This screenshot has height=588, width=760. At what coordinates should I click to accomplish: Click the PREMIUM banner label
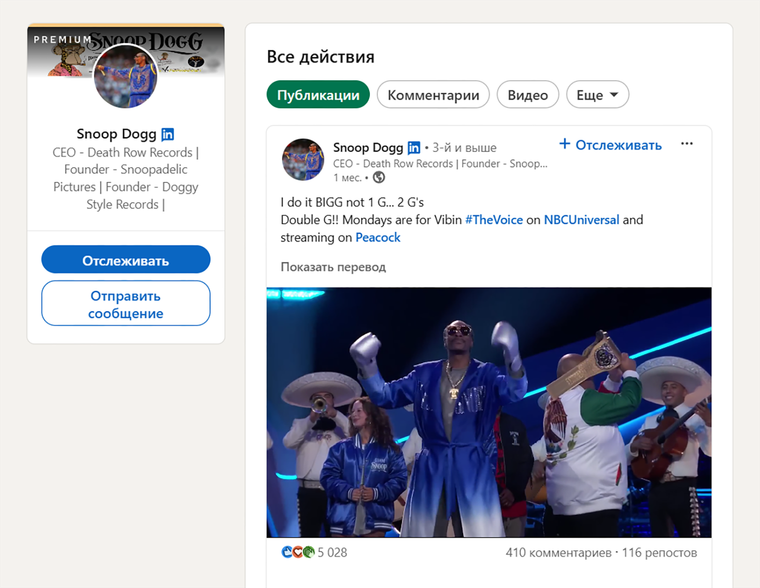(63, 39)
